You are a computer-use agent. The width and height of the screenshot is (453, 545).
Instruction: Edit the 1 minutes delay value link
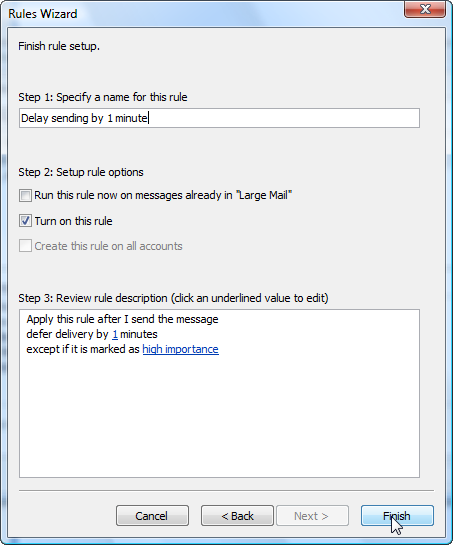coord(115,334)
